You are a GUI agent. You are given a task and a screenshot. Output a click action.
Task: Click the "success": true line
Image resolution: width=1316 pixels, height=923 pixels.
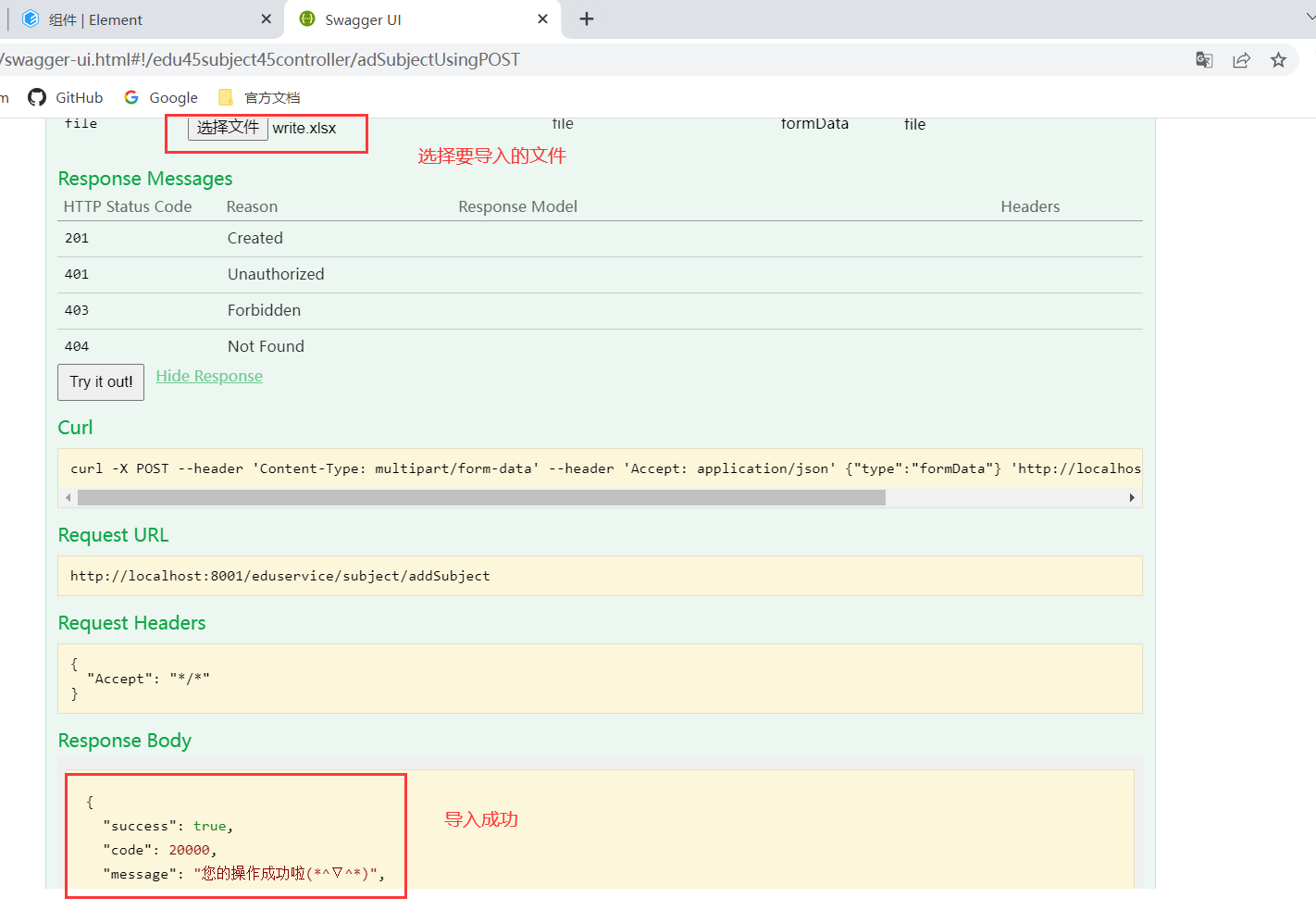click(x=168, y=826)
